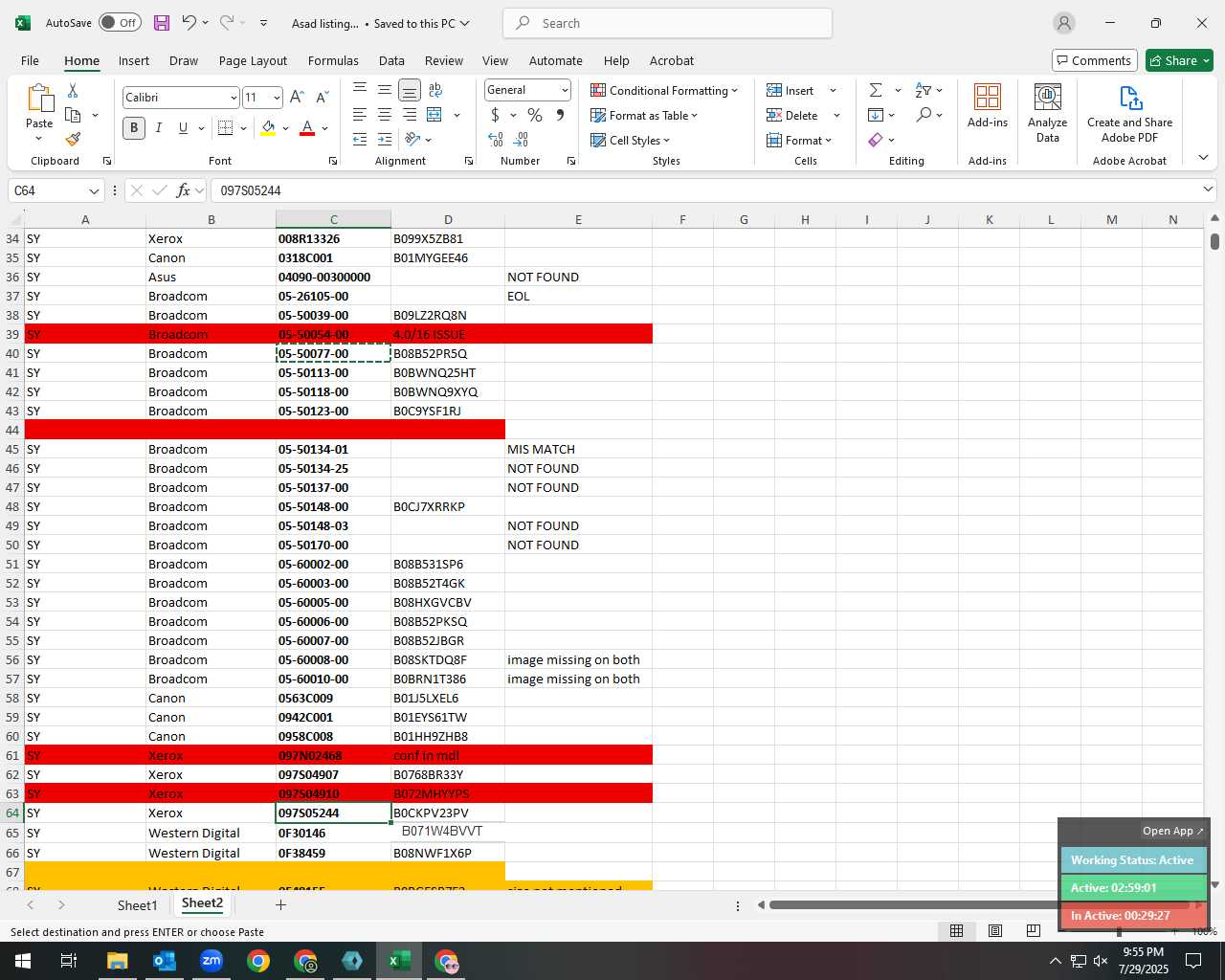Open the Acrobat ribbon tab
Viewport: 1225px width, 980px height.
click(672, 60)
